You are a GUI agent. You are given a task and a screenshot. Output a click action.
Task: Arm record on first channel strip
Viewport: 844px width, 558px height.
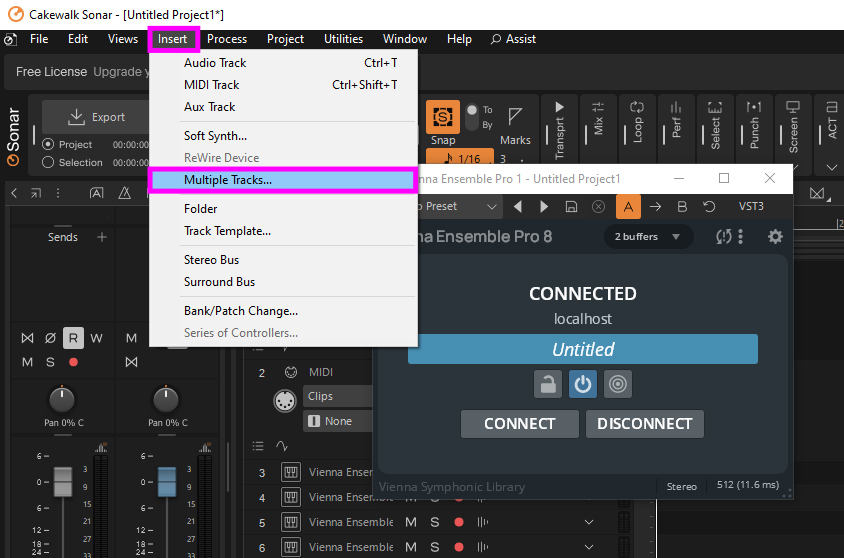(74, 362)
